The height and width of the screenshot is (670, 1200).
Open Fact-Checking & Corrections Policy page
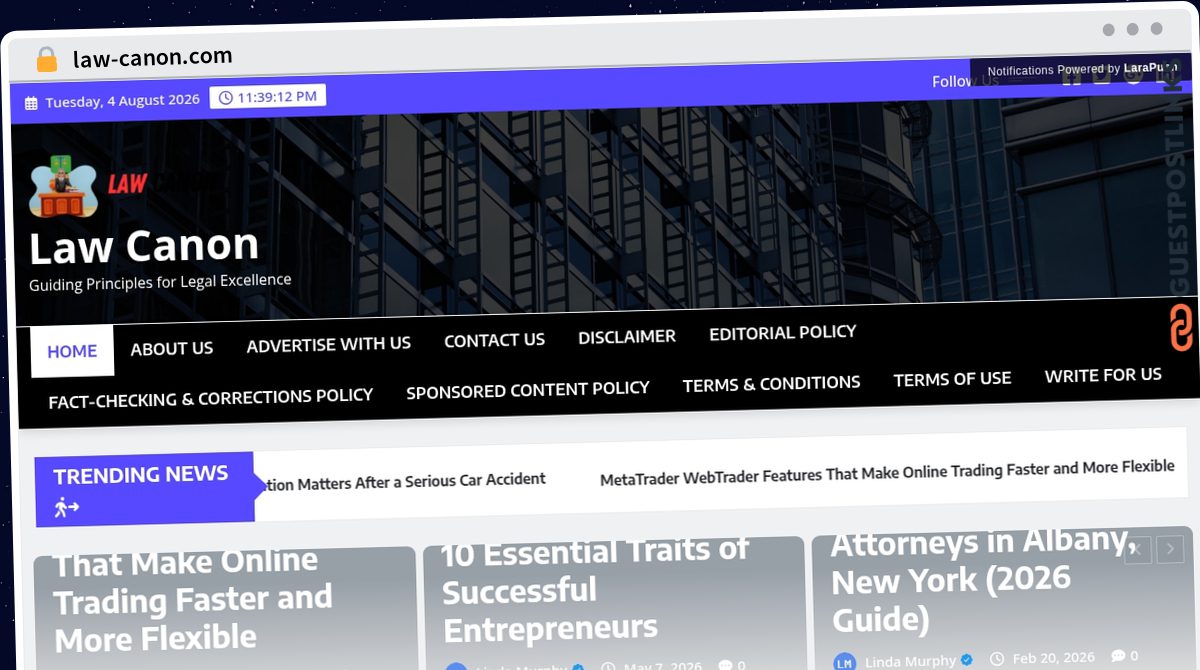[x=211, y=398]
